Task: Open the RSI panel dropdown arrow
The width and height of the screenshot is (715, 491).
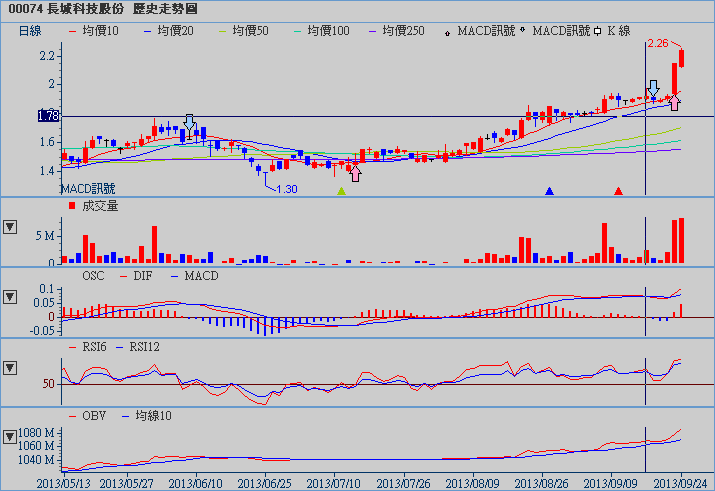Action: click(x=11, y=368)
